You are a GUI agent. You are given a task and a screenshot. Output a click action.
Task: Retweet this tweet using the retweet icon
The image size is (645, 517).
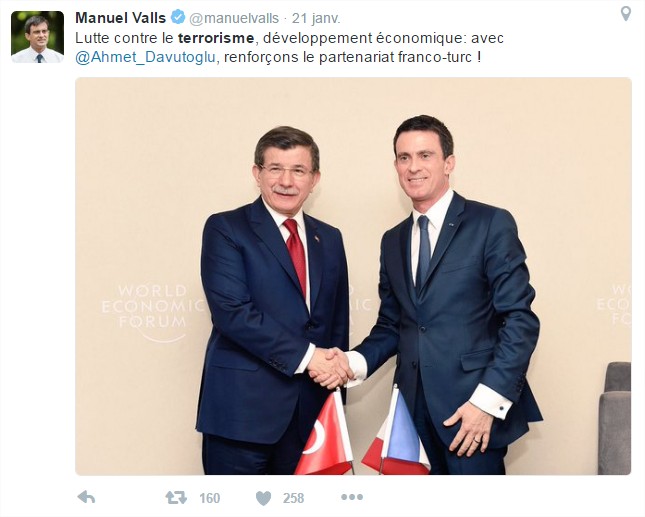pos(176,498)
